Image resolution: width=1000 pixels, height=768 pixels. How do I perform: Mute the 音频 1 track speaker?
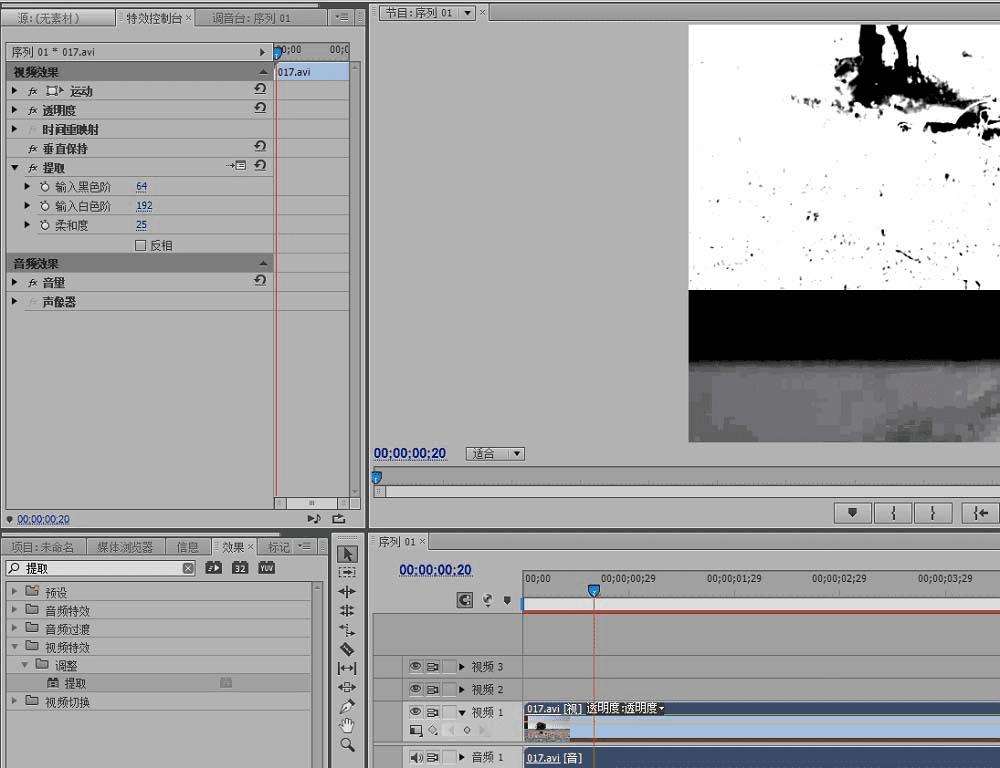(415, 758)
